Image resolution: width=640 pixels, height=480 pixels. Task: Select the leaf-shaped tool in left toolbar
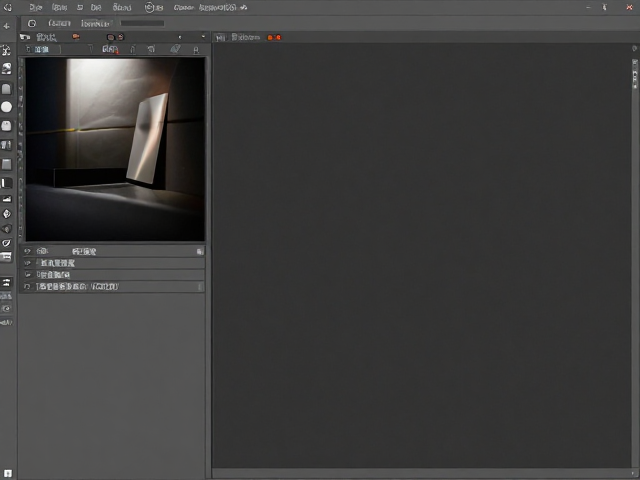click(x=7, y=243)
